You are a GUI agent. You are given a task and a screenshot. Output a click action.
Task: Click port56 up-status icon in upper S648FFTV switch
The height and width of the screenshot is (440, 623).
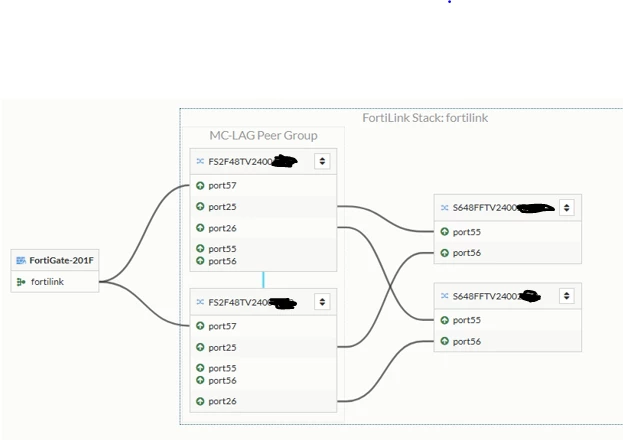point(445,253)
